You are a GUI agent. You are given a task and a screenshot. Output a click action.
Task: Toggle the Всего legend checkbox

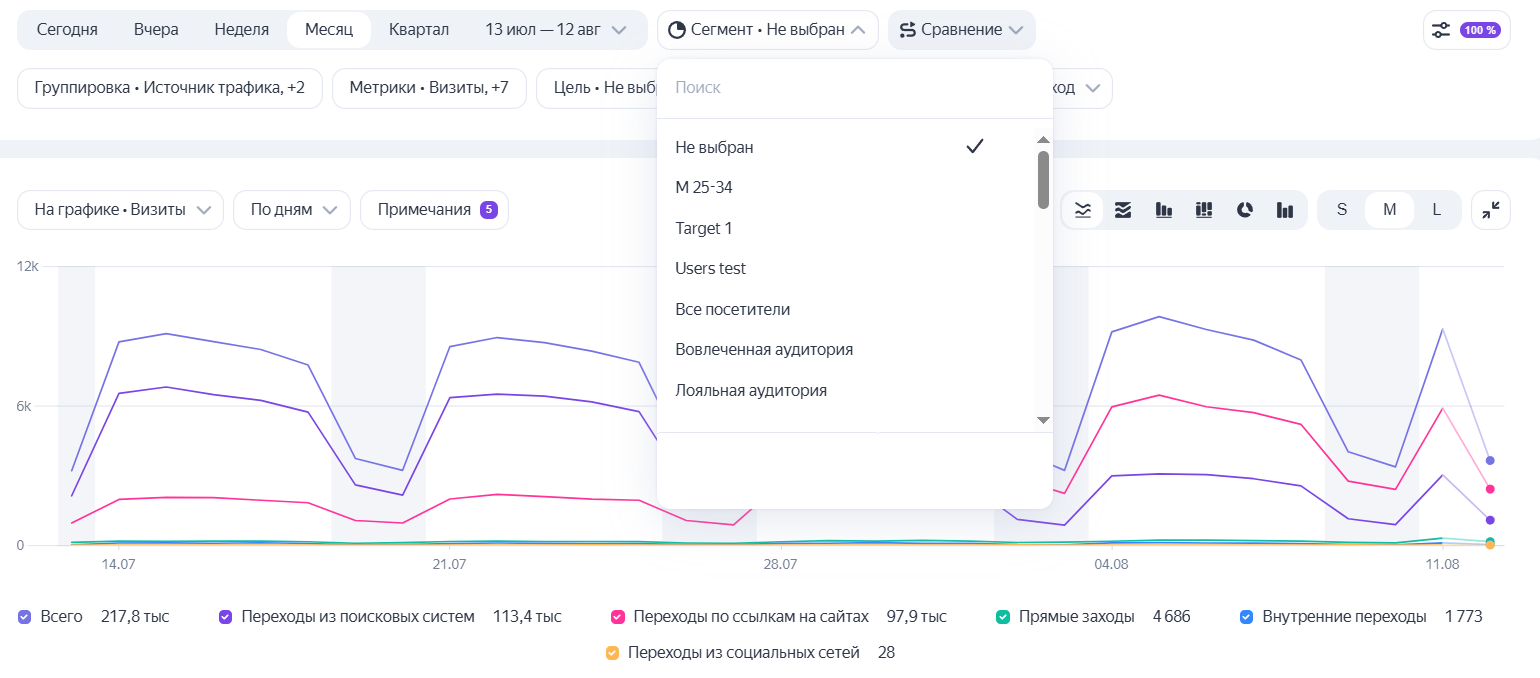[25, 617]
